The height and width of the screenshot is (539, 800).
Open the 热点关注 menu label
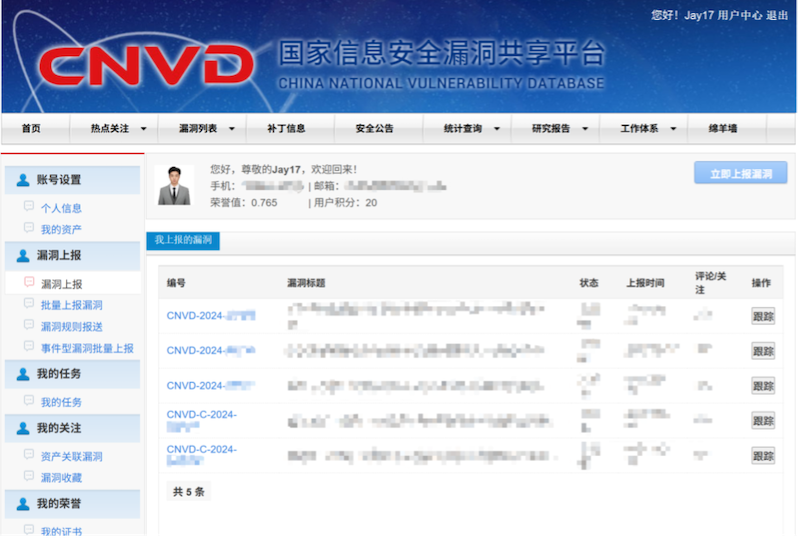pyautogui.click(x=110, y=129)
